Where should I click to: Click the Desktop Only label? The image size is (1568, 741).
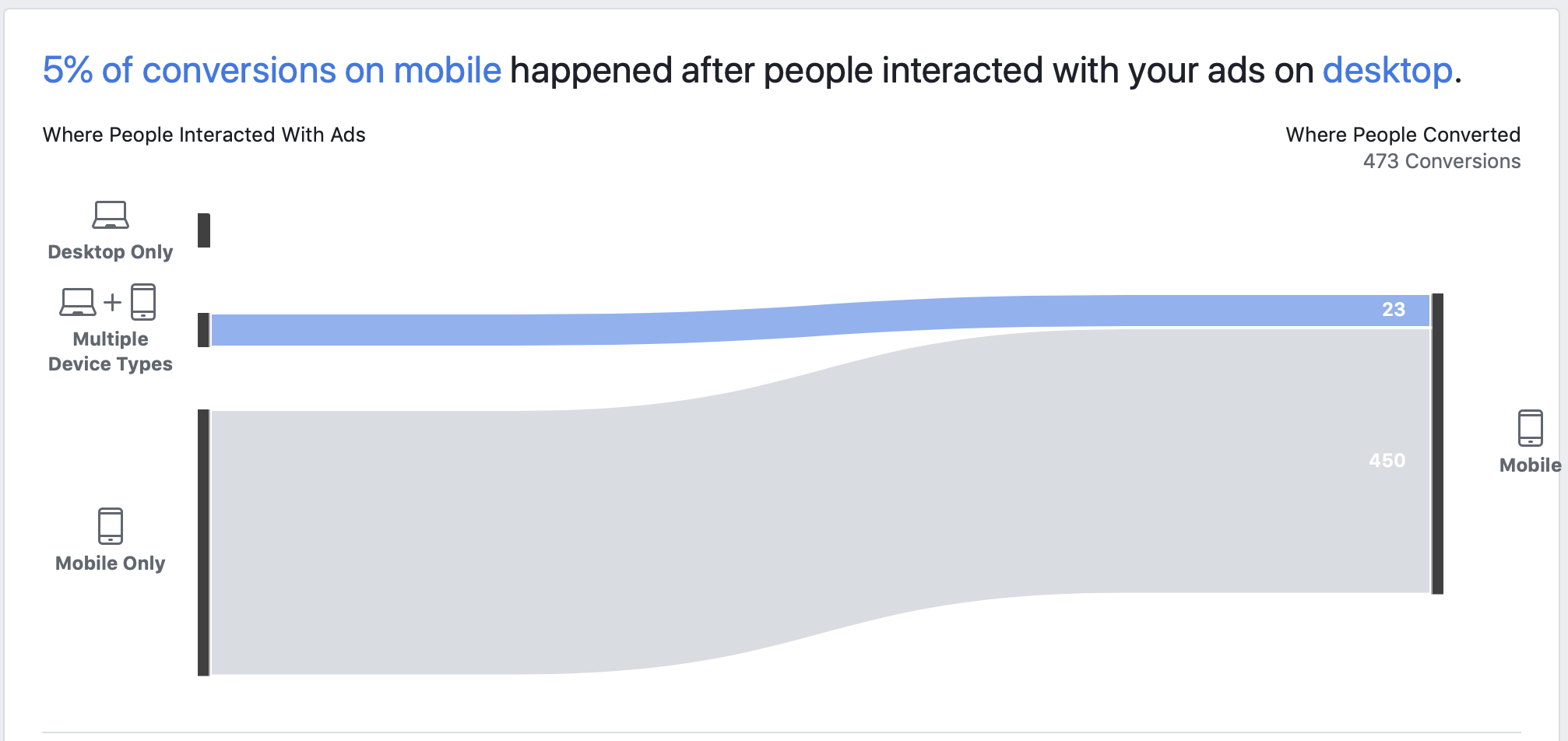[111, 252]
